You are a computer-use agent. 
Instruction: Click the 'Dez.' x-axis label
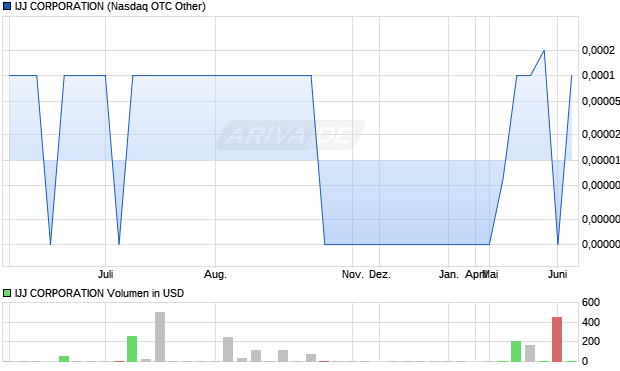pyautogui.click(x=380, y=274)
